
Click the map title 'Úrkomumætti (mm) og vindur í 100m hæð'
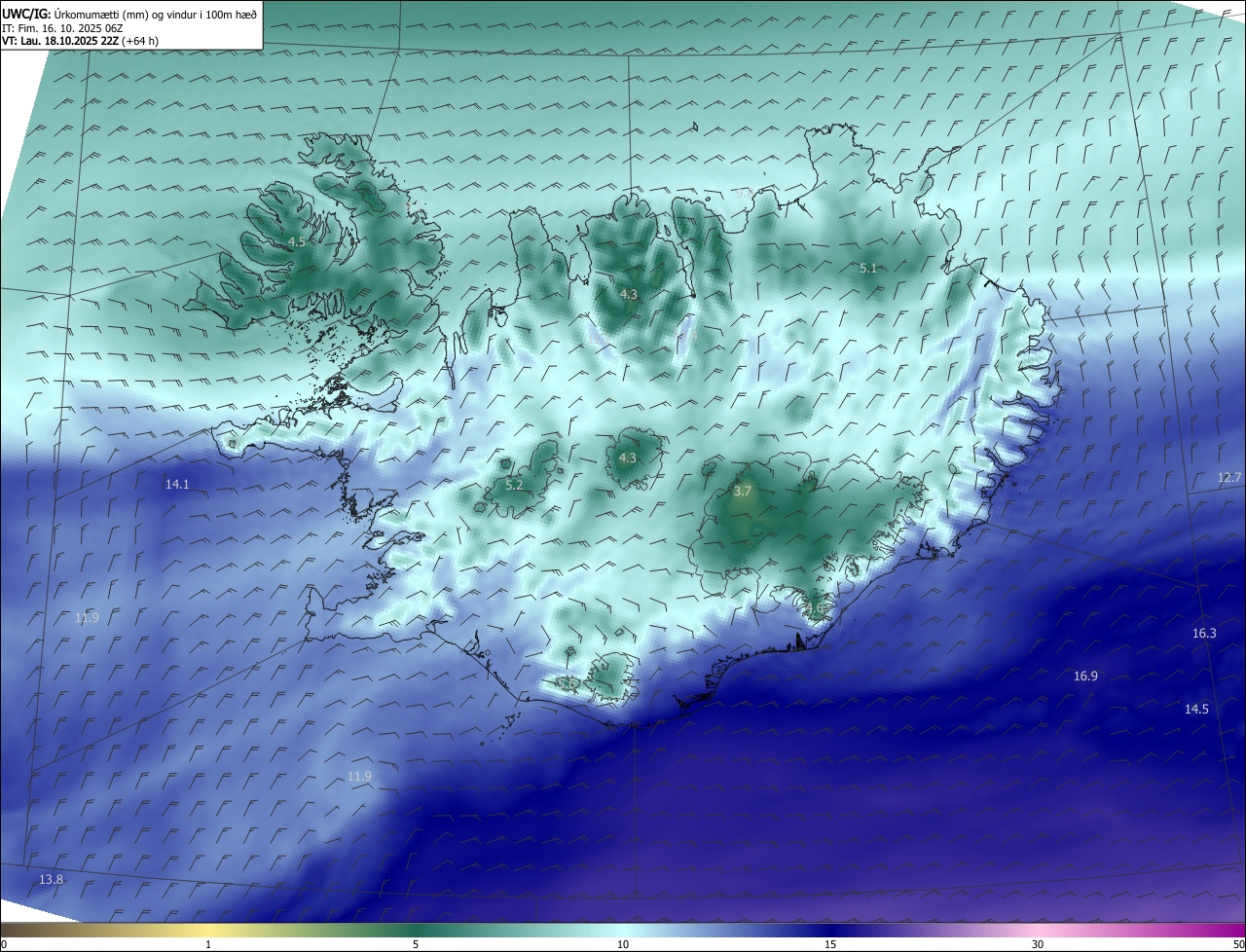157,14
